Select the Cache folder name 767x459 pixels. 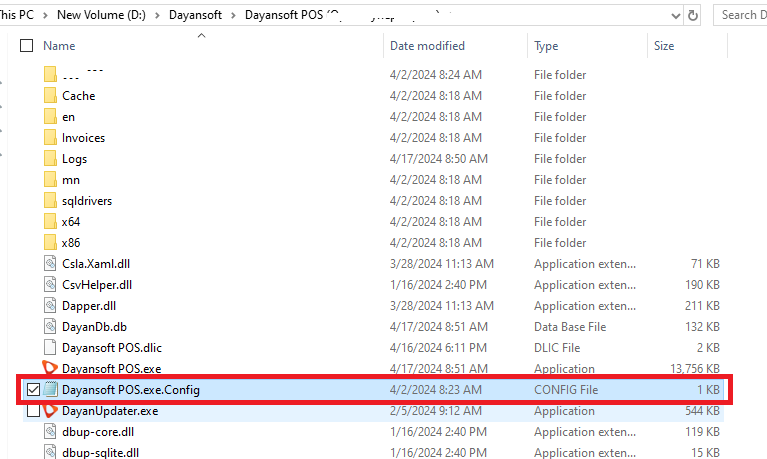click(x=78, y=96)
